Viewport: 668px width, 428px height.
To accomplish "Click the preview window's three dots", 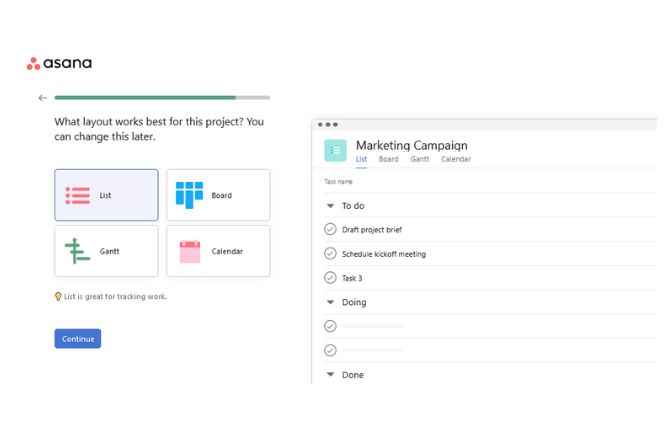I will (328, 125).
